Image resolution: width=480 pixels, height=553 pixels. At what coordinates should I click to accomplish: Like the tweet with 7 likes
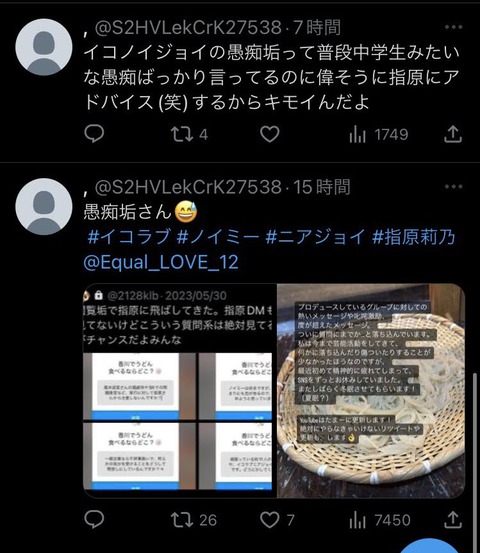click(x=277, y=520)
